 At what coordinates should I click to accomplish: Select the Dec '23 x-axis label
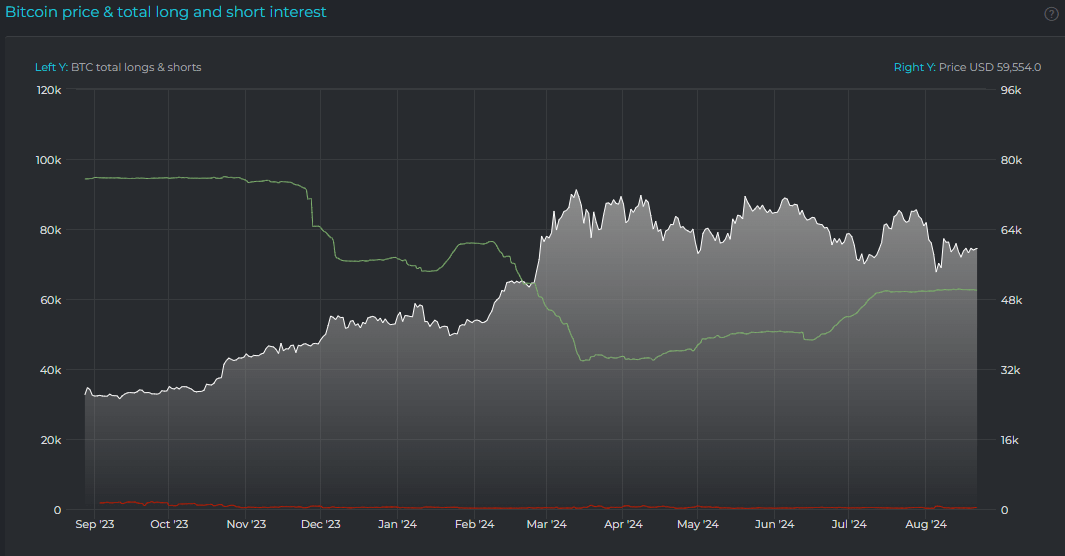click(x=321, y=524)
